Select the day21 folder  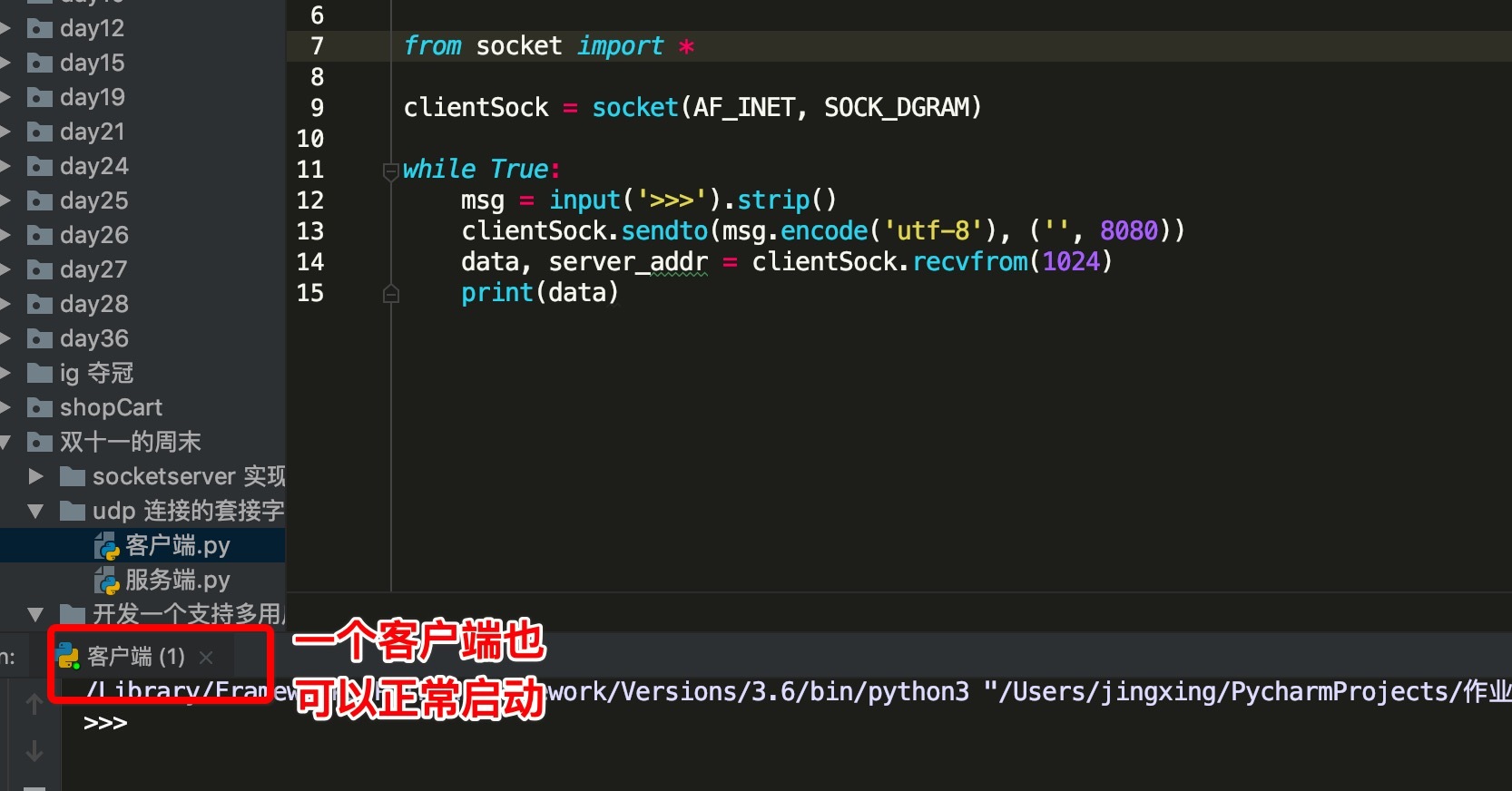pos(91,132)
